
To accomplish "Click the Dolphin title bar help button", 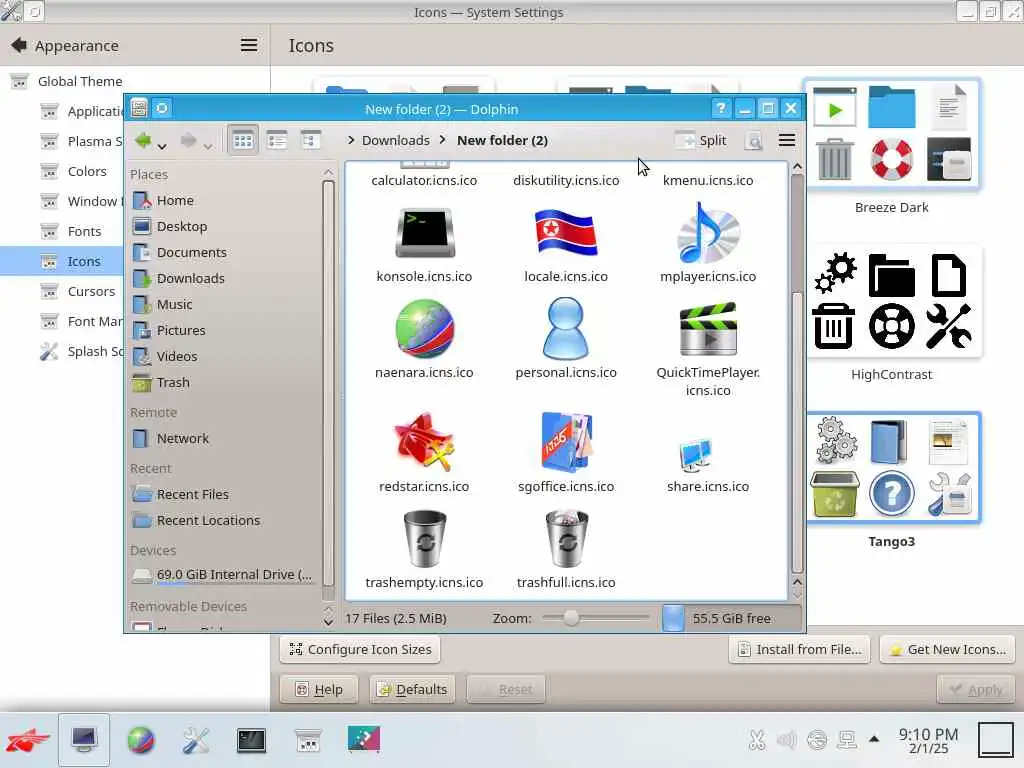I will point(720,108).
